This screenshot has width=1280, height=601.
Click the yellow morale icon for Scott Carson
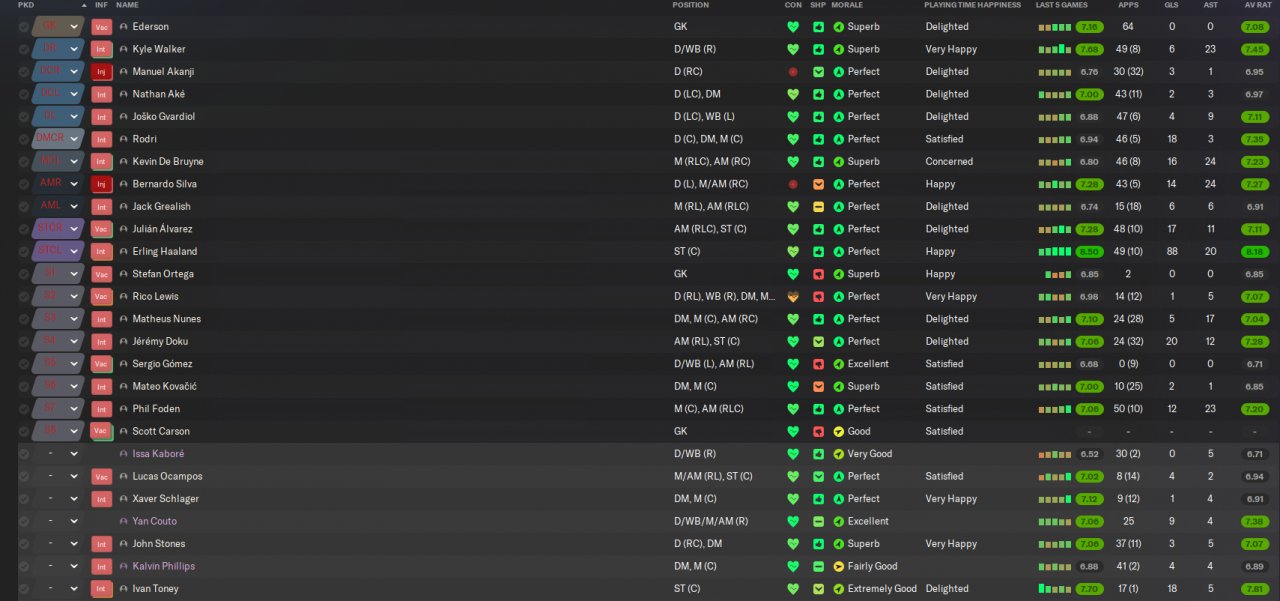pyautogui.click(x=838, y=432)
